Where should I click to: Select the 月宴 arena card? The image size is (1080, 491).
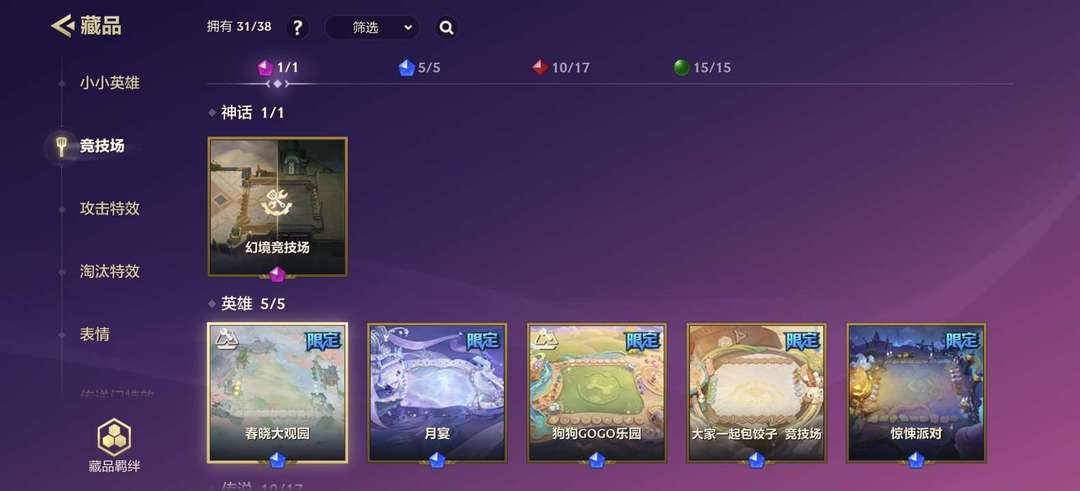pos(437,393)
